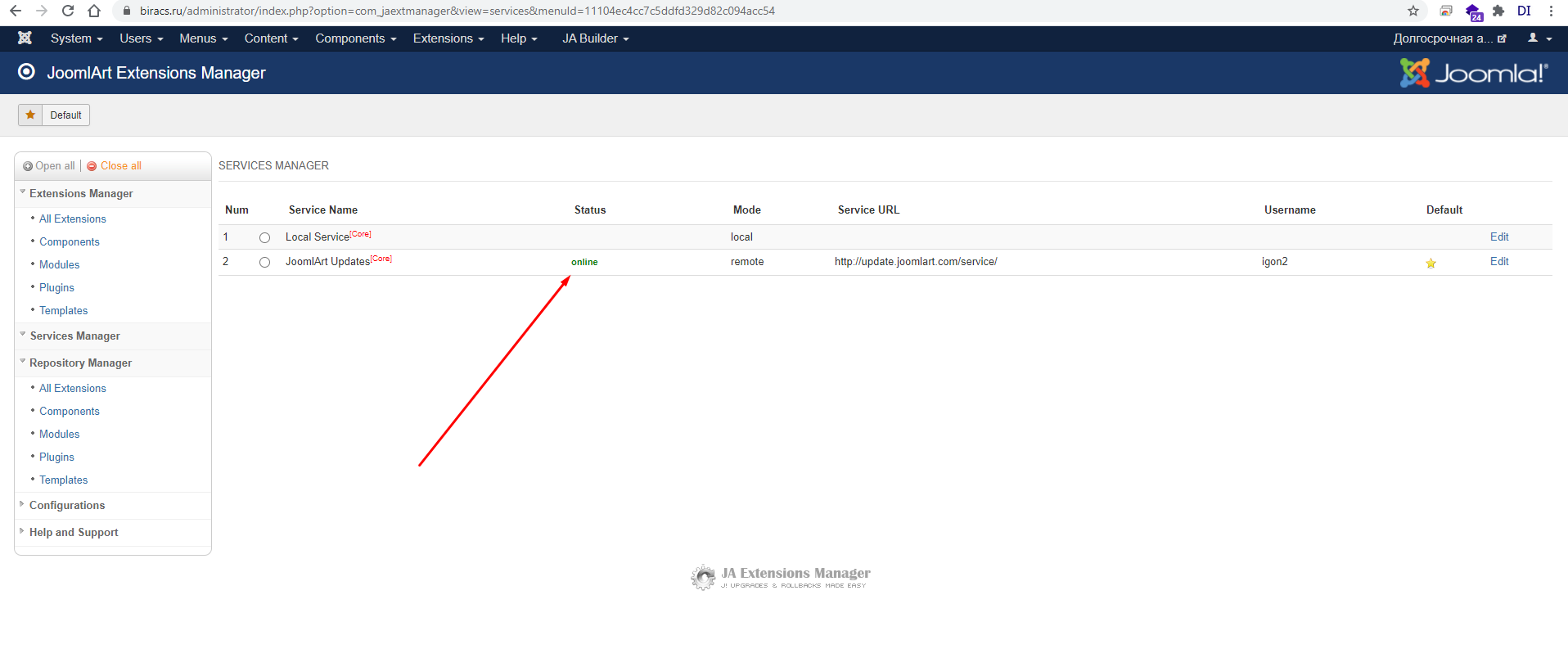Open the browser home page icon
Viewport: 1568px width, 667px height.
point(94,11)
